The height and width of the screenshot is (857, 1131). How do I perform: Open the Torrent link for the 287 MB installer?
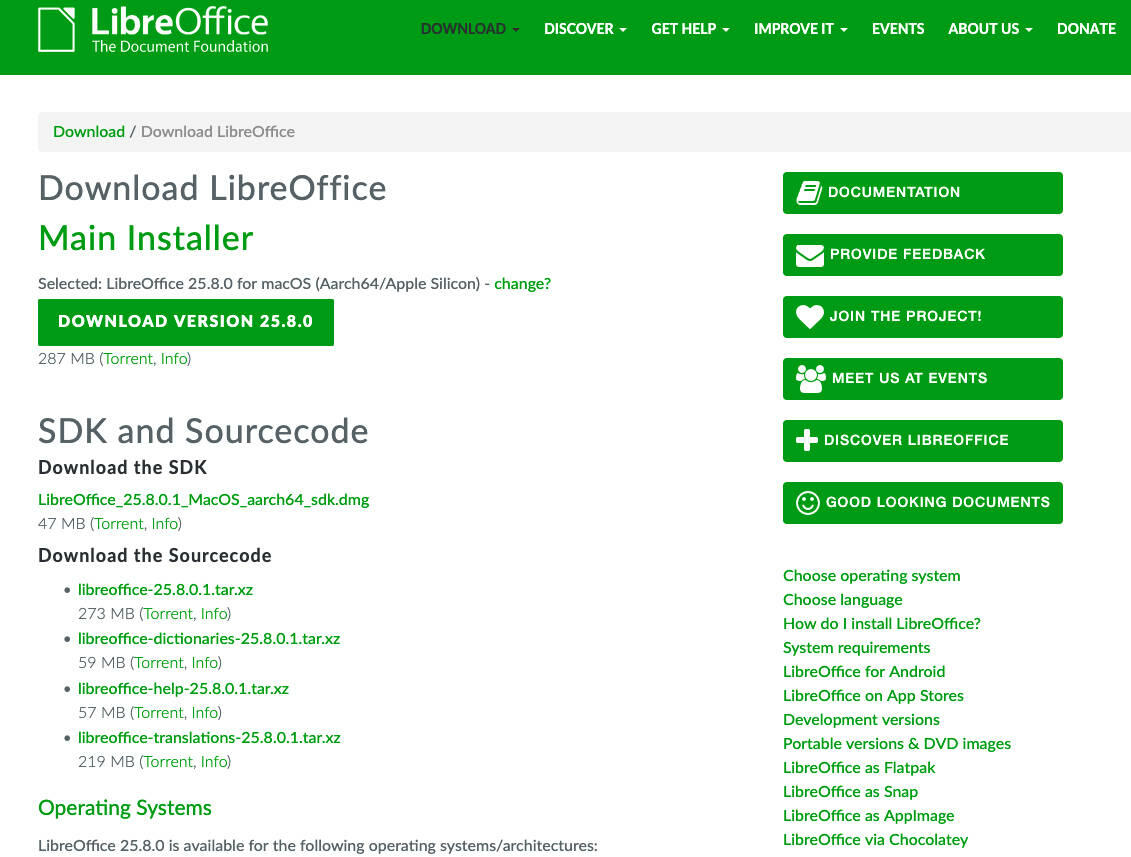[x=128, y=359]
